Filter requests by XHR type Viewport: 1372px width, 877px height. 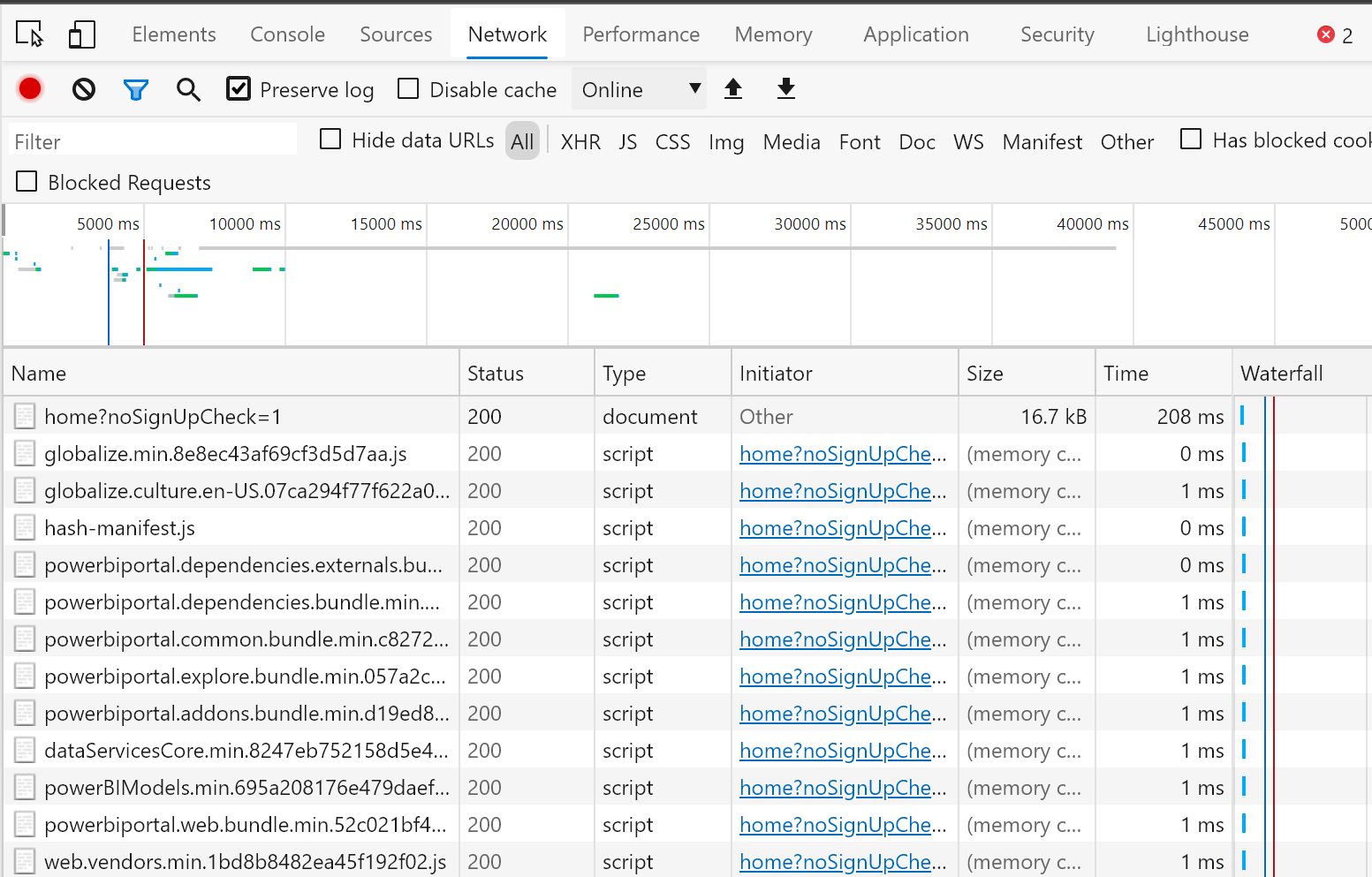pos(580,142)
